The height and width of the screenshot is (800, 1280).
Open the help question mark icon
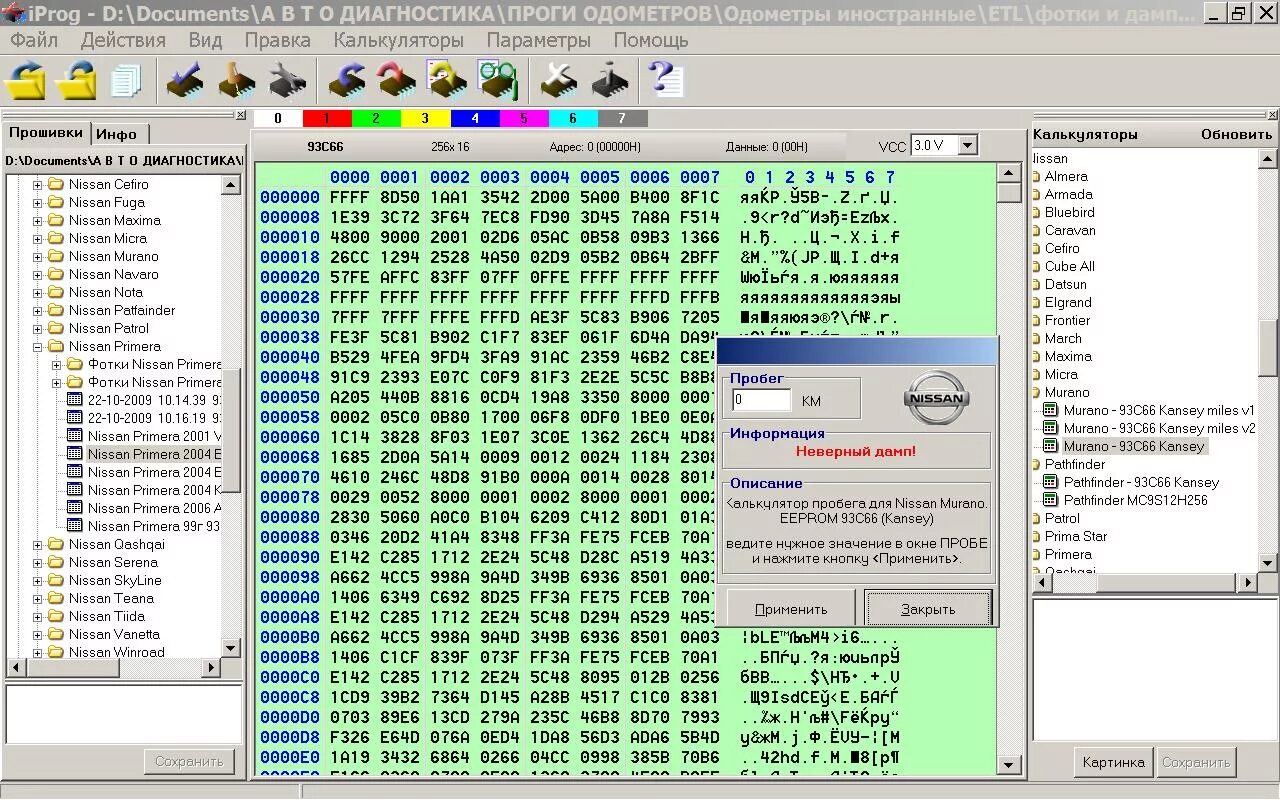[666, 79]
